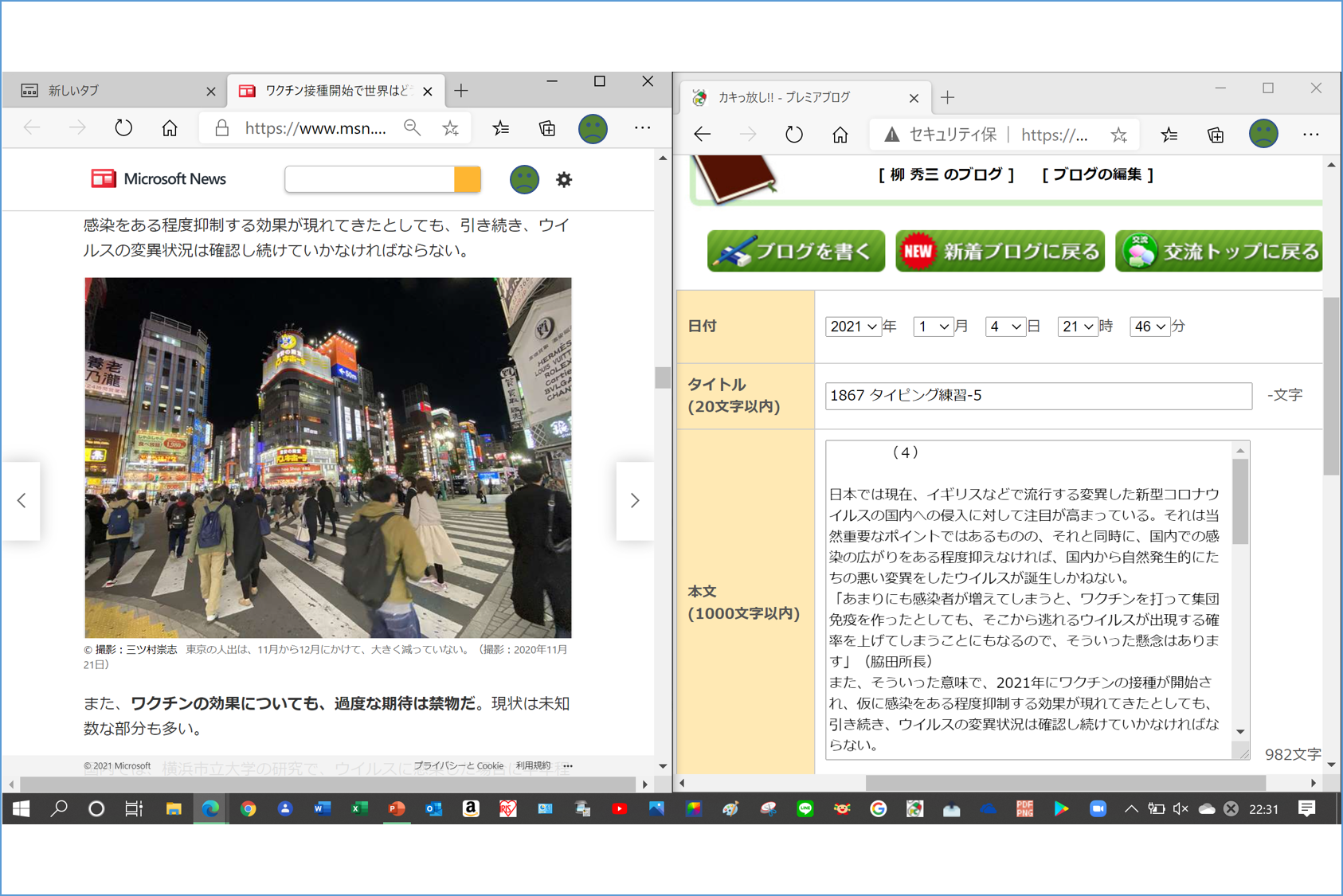
Task: Open Windows Start menu
Action: click(22, 809)
